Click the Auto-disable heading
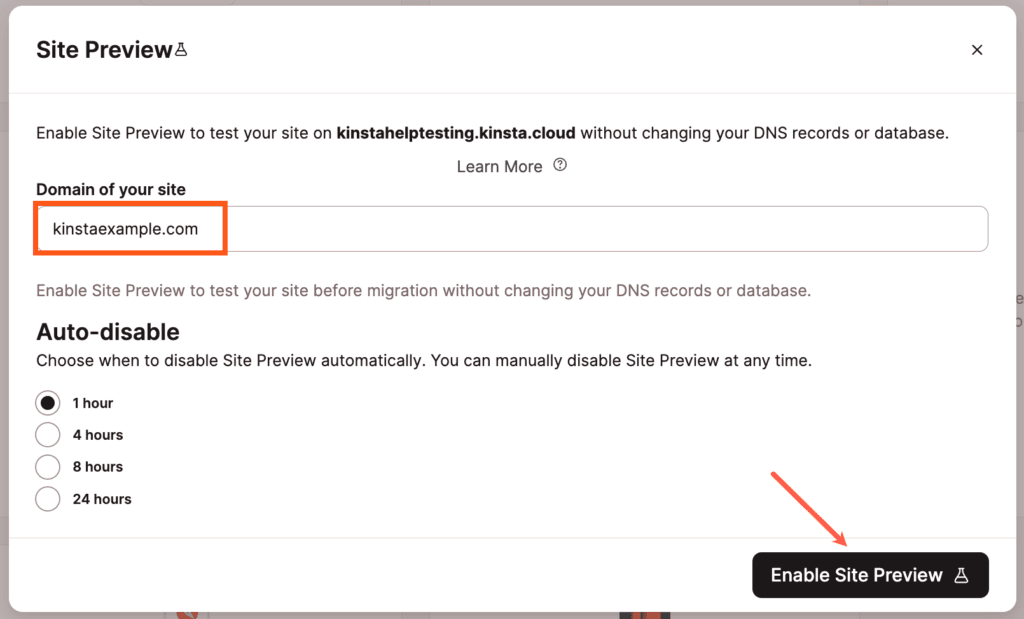 tap(108, 331)
